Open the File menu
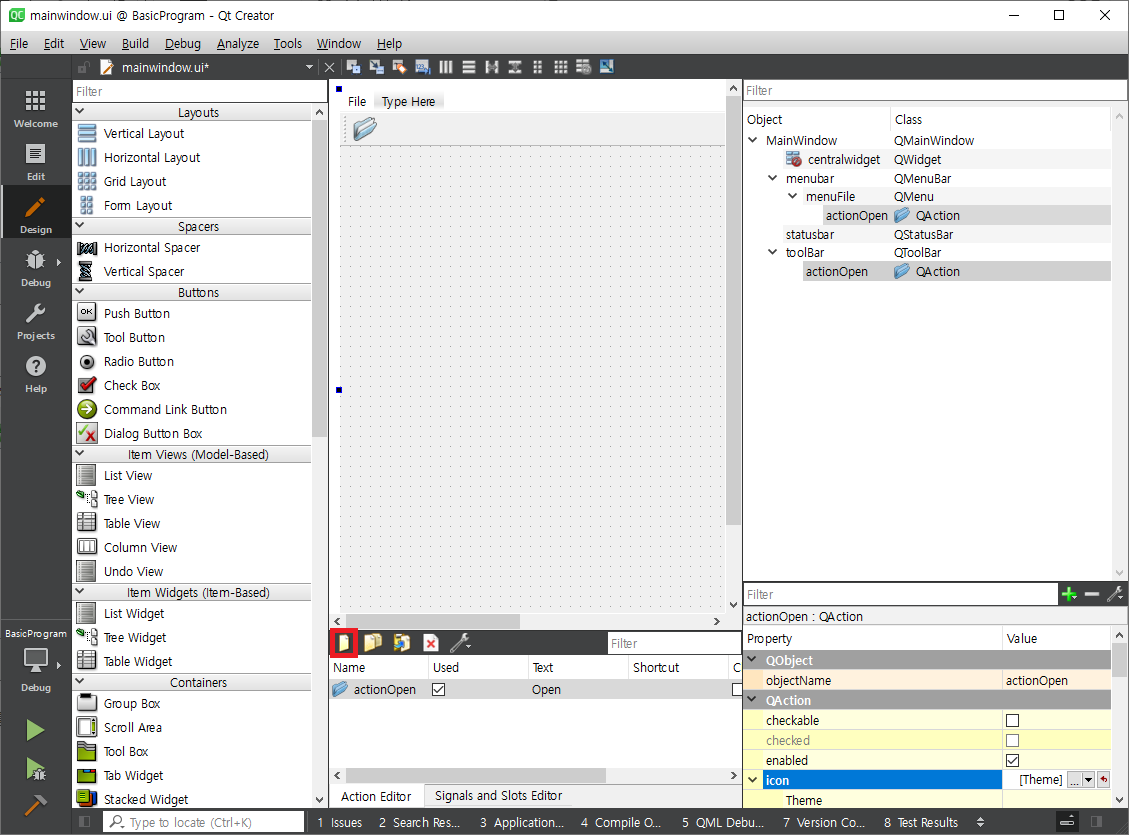 tap(19, 44)
